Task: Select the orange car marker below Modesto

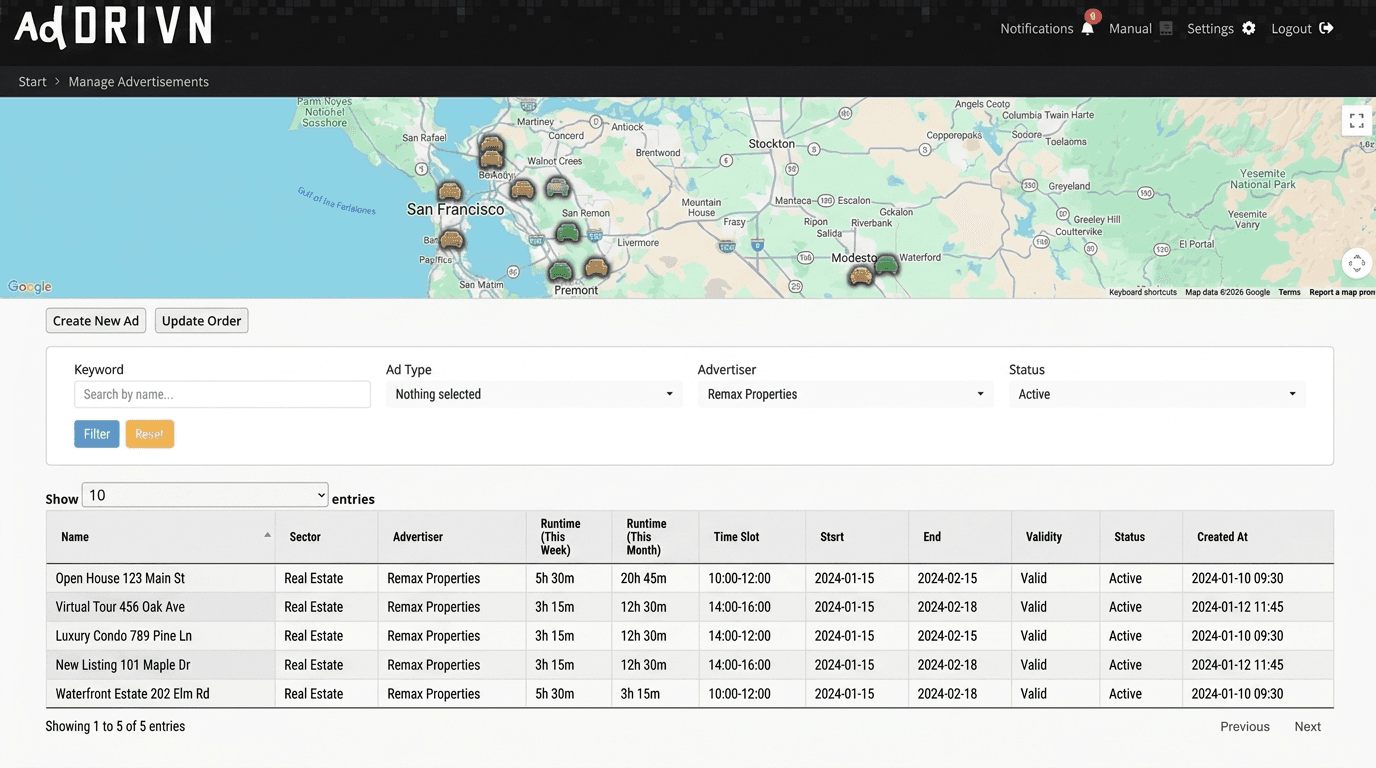Action: (x=860, y=275)
